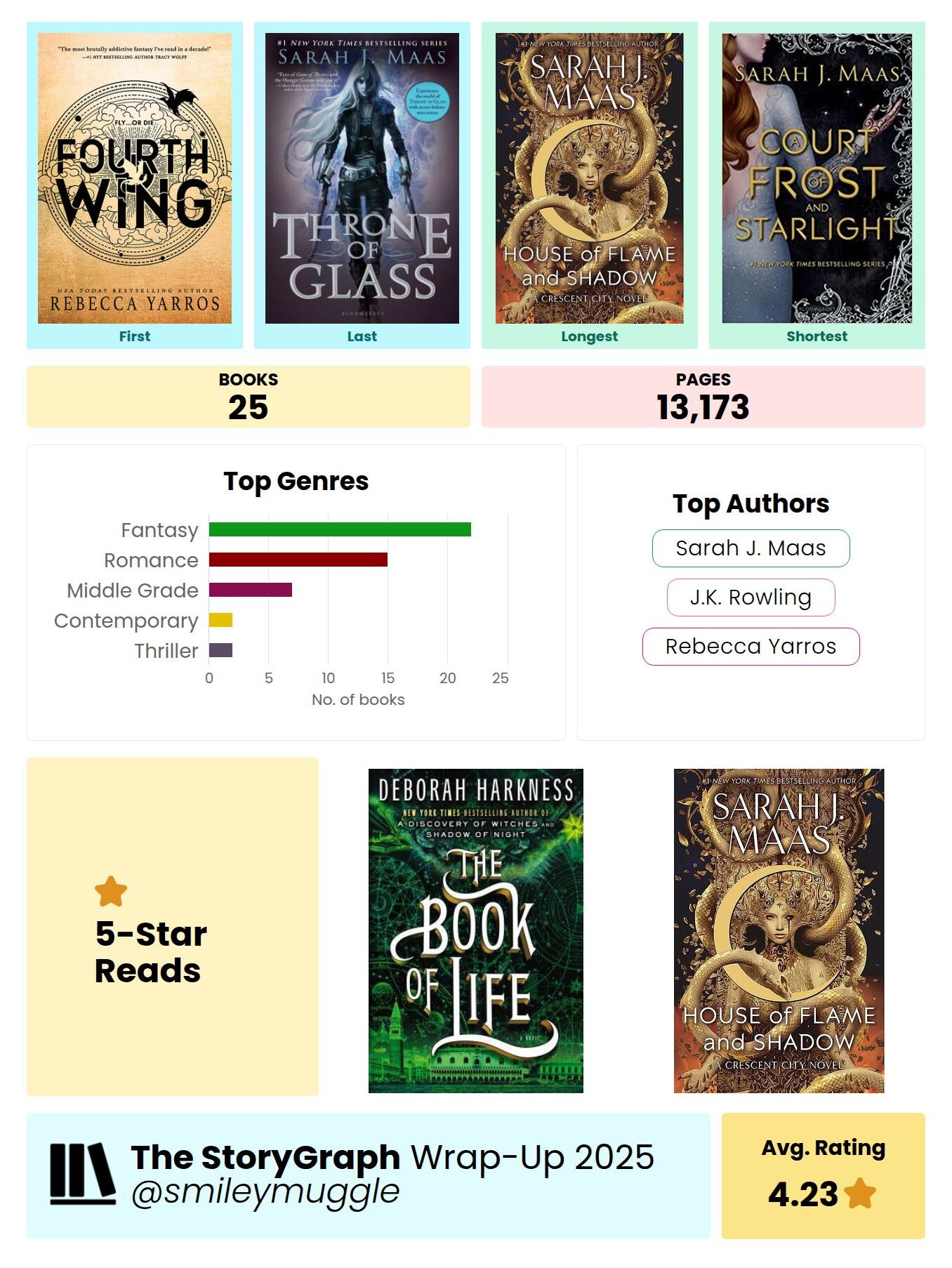The image size is (952, 1268).
Task: Open the Fourth Wing cover labeled First
Action: pos(135,178)
